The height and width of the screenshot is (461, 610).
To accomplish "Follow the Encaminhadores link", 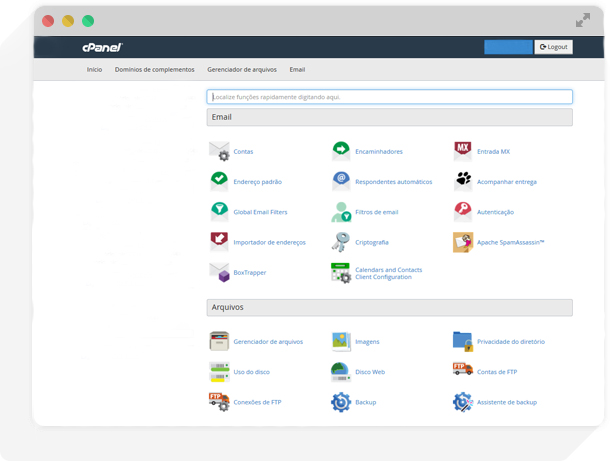I will 379,152.
